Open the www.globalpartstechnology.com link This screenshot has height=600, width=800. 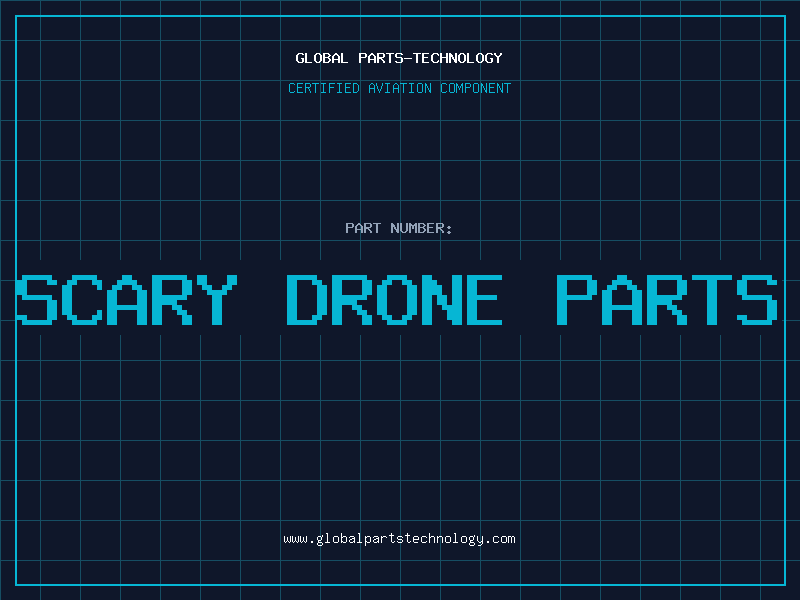pos(399,539)
